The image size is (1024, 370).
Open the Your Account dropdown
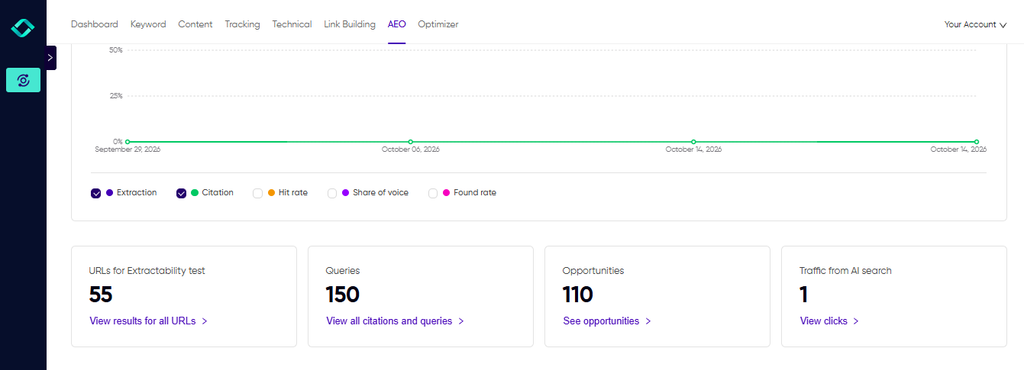pyautogui.click(x=975, y=24)
